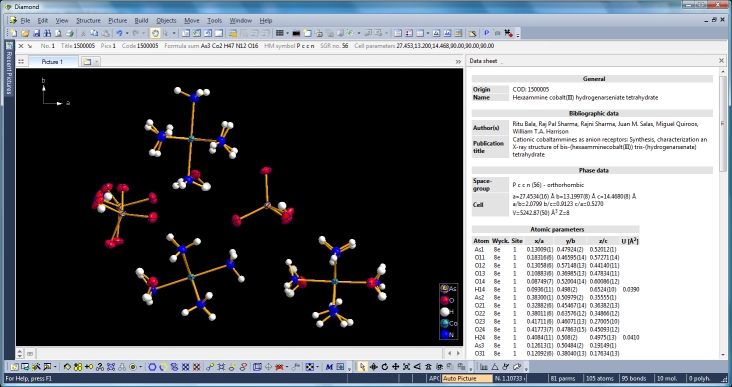Screen dimensions: 732x387
Task: Open the Structure menu
Action: (x=88, y=21)
